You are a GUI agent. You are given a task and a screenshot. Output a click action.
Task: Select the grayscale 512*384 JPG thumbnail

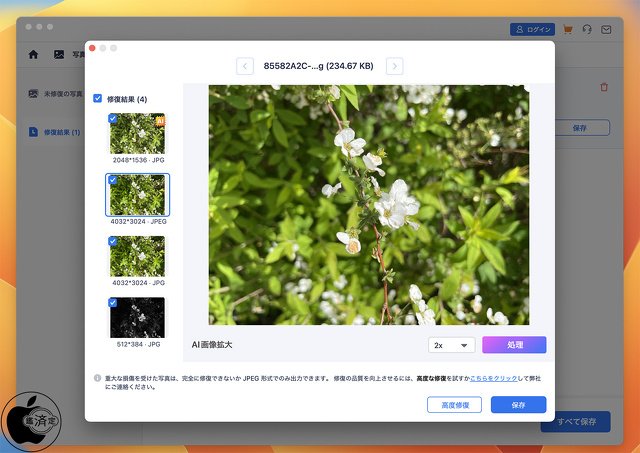pos(138,318)
